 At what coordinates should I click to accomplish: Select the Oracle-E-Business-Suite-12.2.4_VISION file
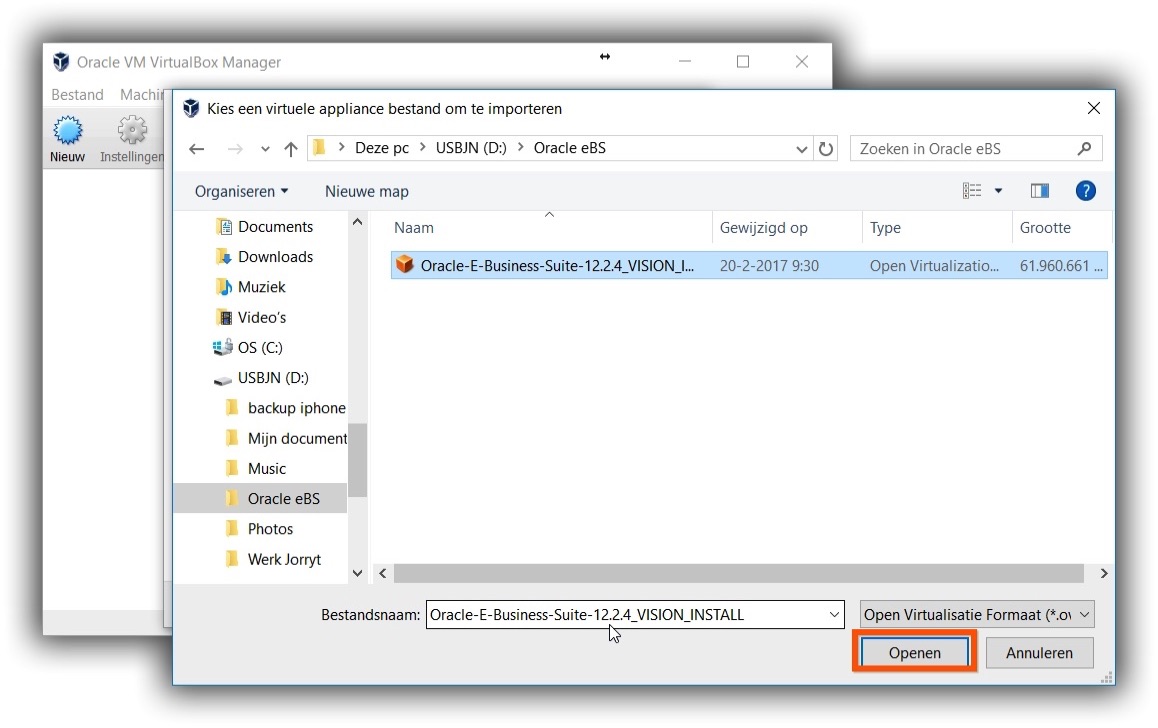click(749, 266)
